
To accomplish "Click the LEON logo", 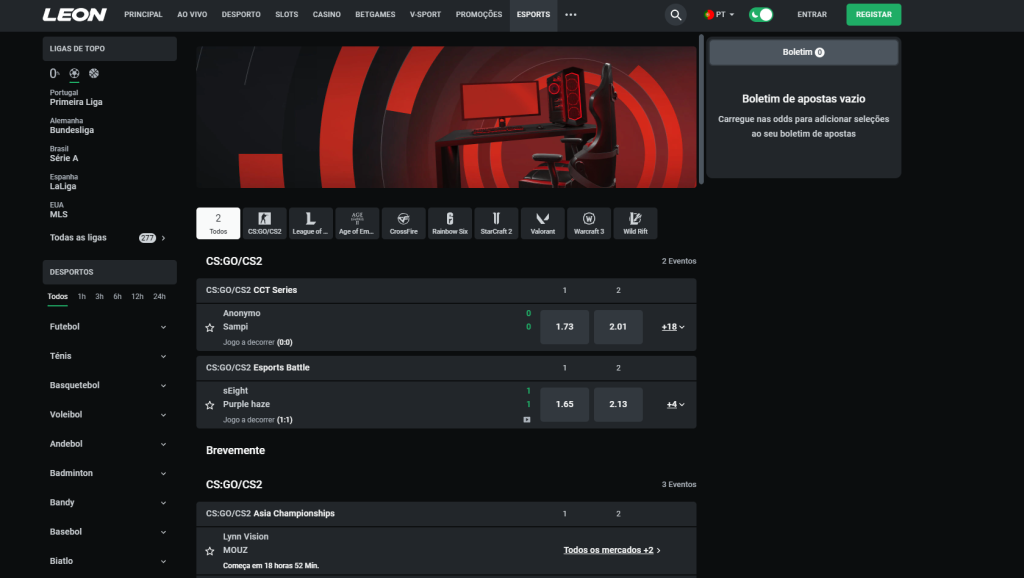I will tap(74, 14).
